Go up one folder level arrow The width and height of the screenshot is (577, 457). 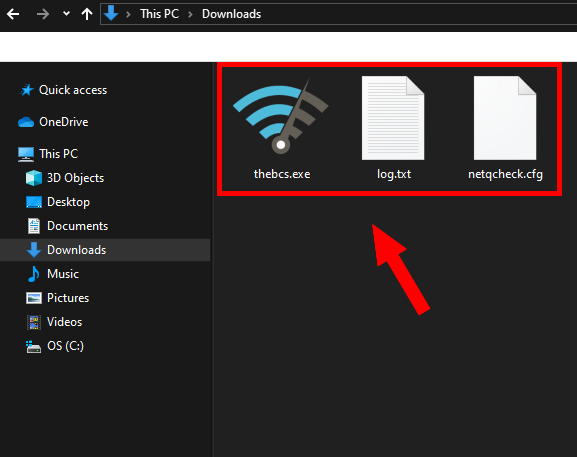(87, 14)
